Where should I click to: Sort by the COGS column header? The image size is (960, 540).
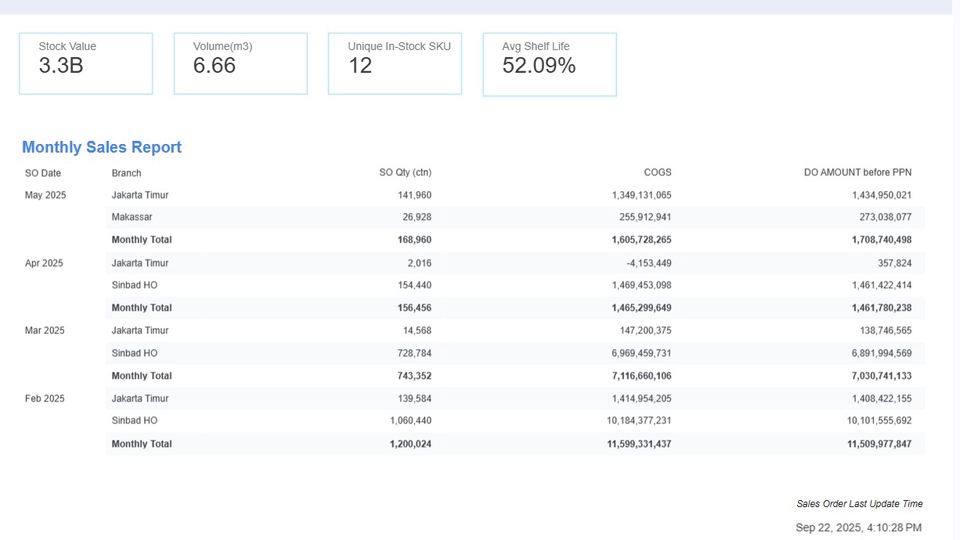pos(657,173)
